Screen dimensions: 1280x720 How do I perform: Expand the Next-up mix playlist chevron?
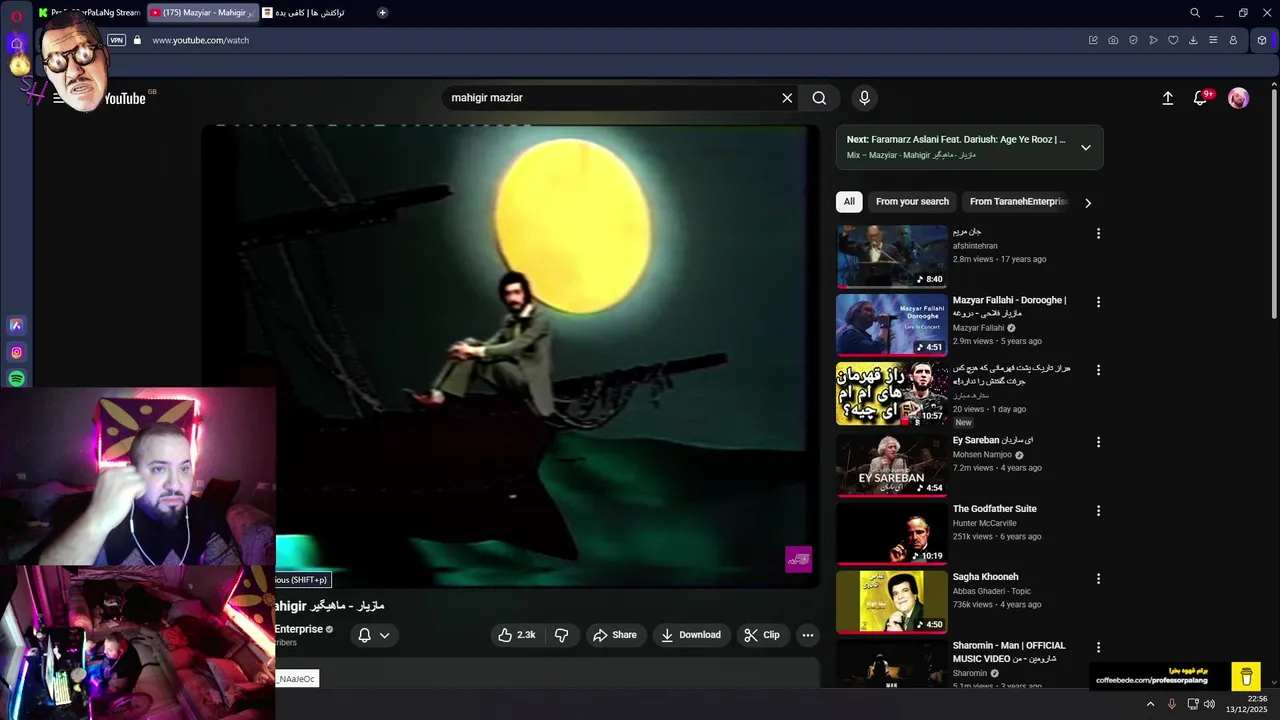1086,147
